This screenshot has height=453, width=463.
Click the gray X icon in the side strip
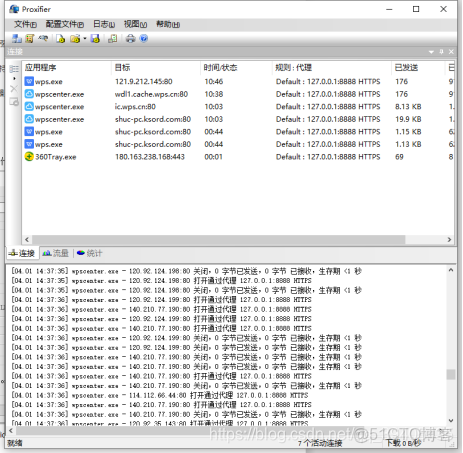(14, 89)
